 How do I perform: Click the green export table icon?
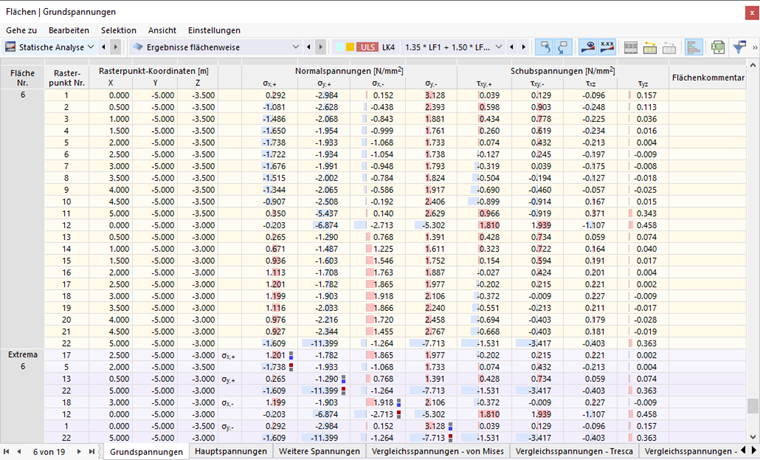tap(717, 47)
